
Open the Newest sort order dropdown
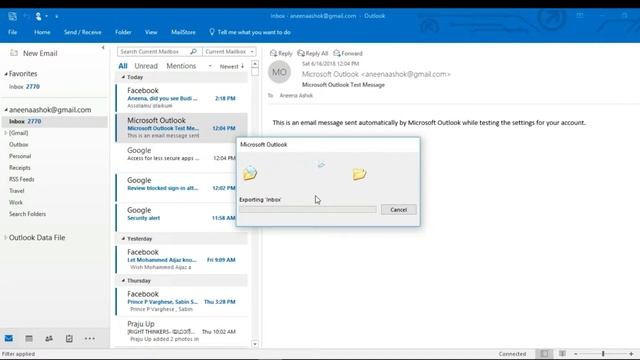click(x=232, y=66)
